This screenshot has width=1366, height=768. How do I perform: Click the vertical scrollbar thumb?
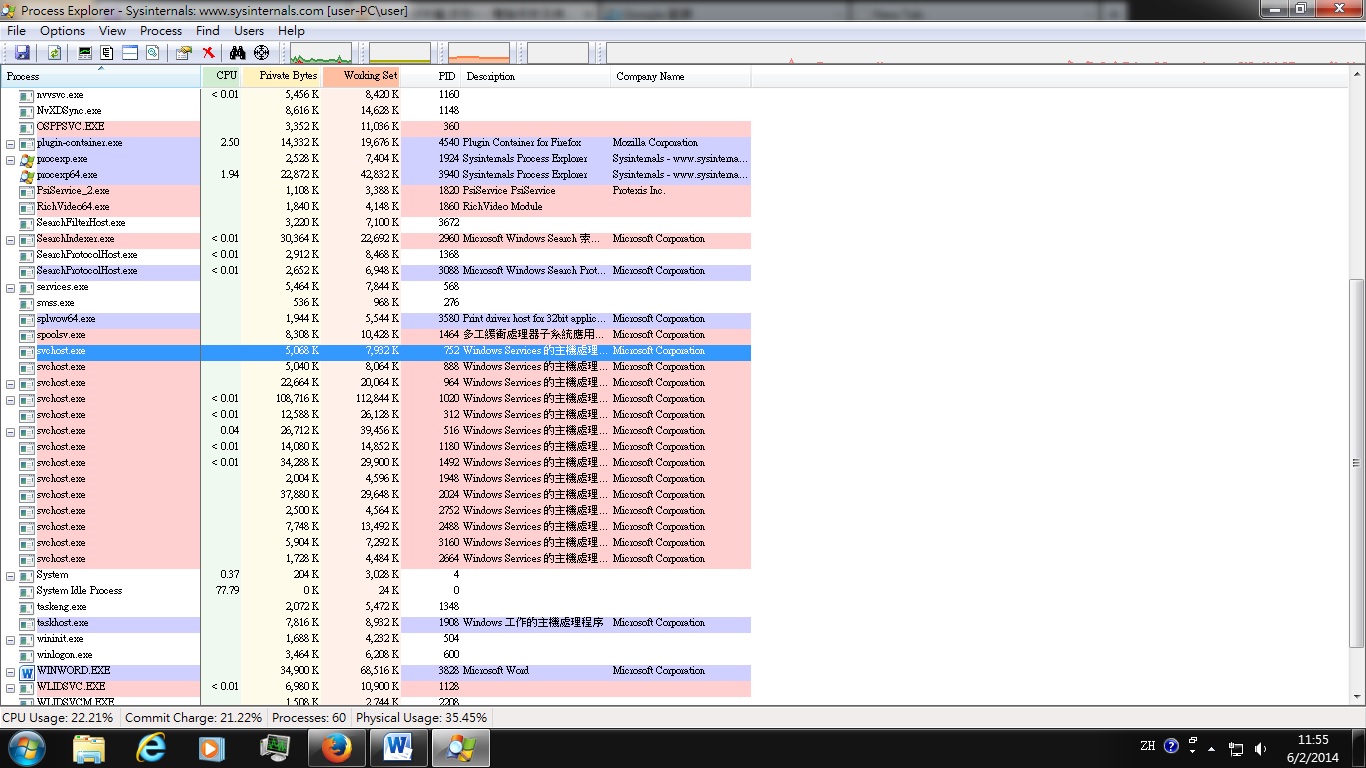coord(1356,464)
